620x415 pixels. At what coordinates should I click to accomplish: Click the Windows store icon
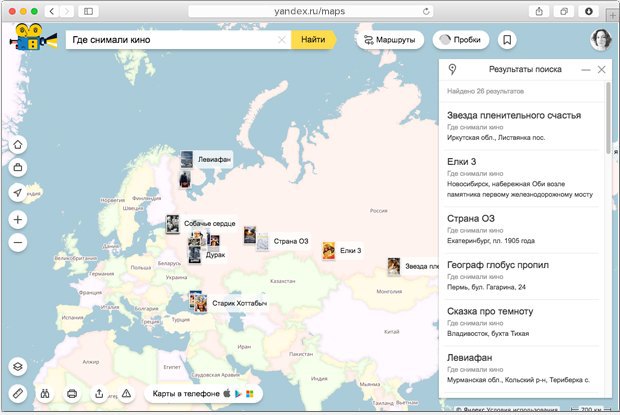(250, 394)
